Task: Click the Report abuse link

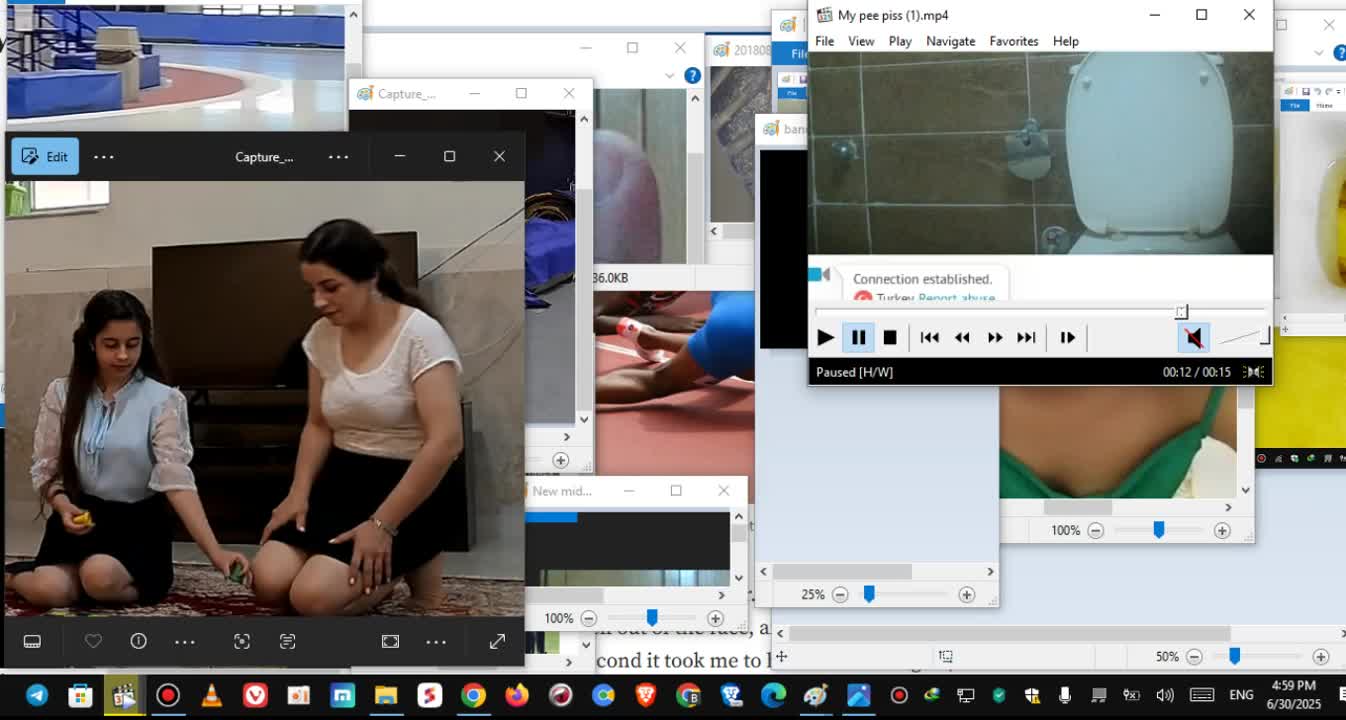Action: click(957, 297)
